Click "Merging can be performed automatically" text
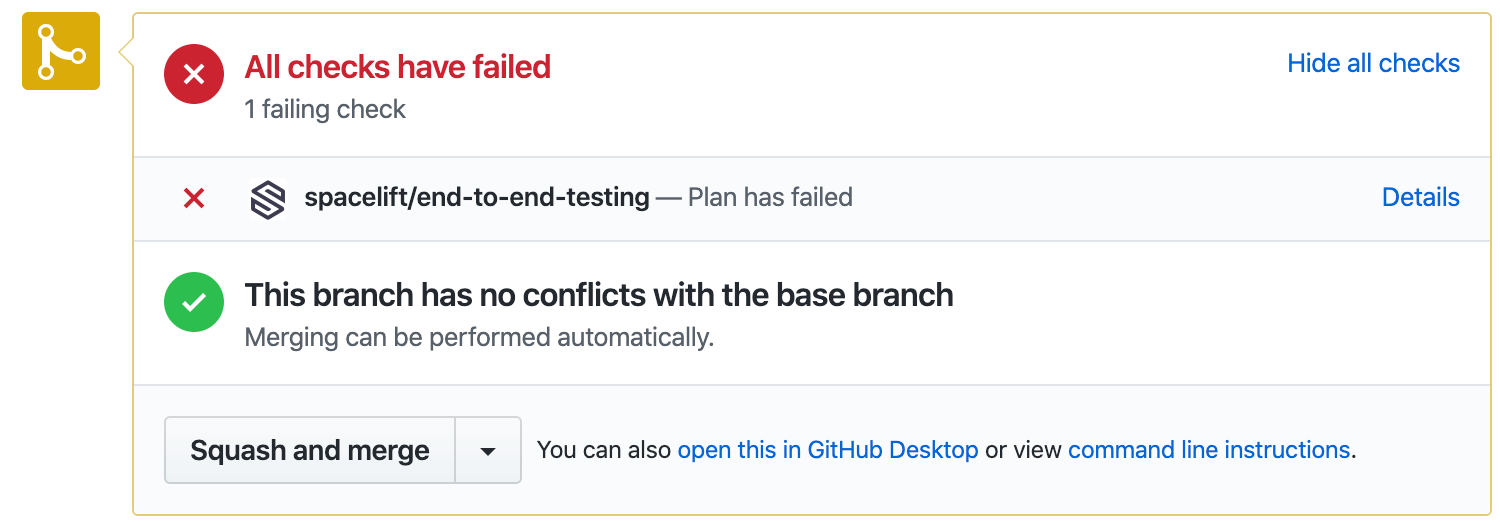1500x522 pixels. tap(479, 337)
